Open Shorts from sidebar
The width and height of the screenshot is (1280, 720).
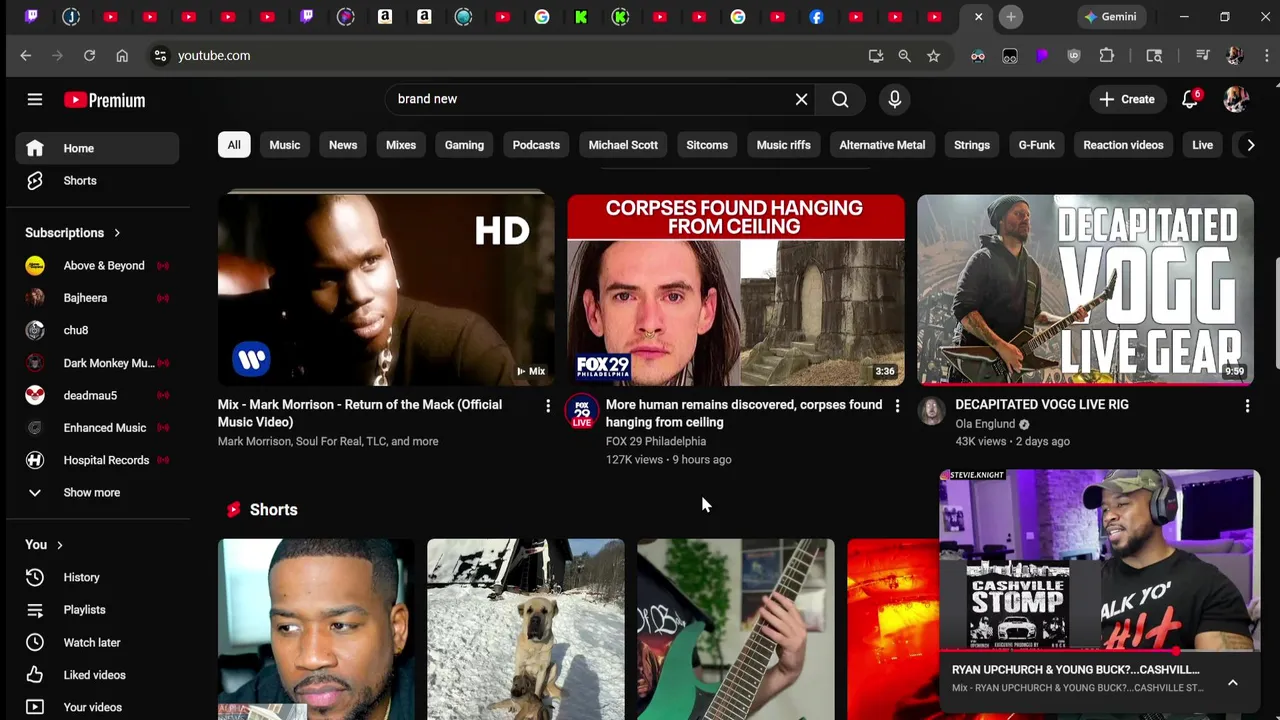click(x=97, y=181)
